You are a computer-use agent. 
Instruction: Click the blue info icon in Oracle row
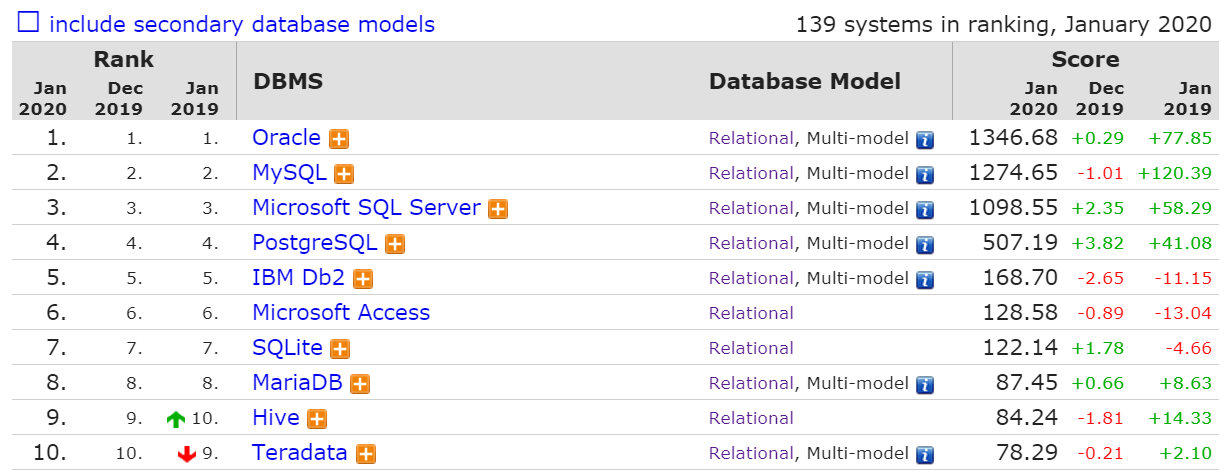(x=925, y=139)
